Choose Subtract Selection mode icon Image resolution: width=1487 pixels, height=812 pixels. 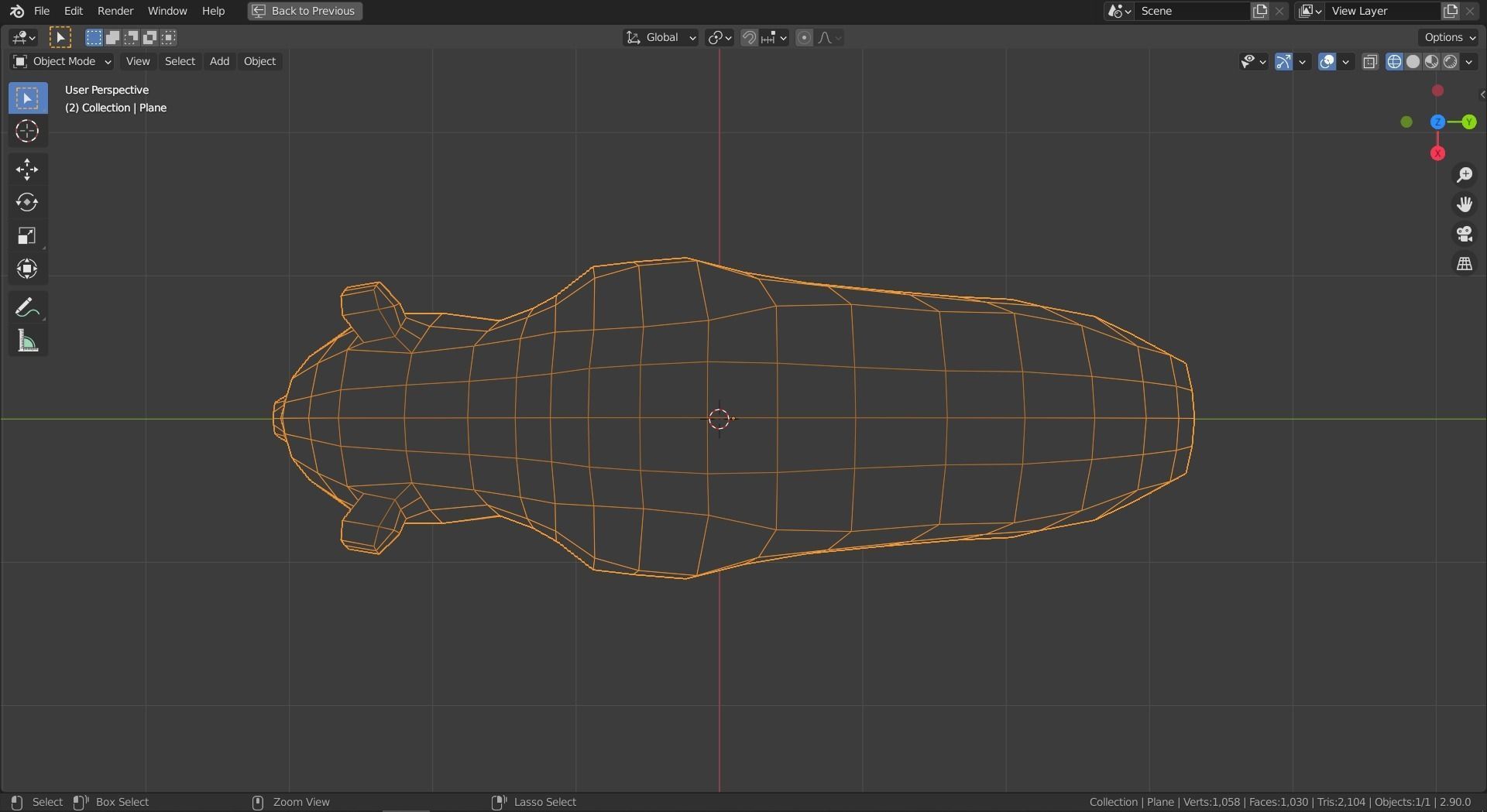tap(131, 37)
